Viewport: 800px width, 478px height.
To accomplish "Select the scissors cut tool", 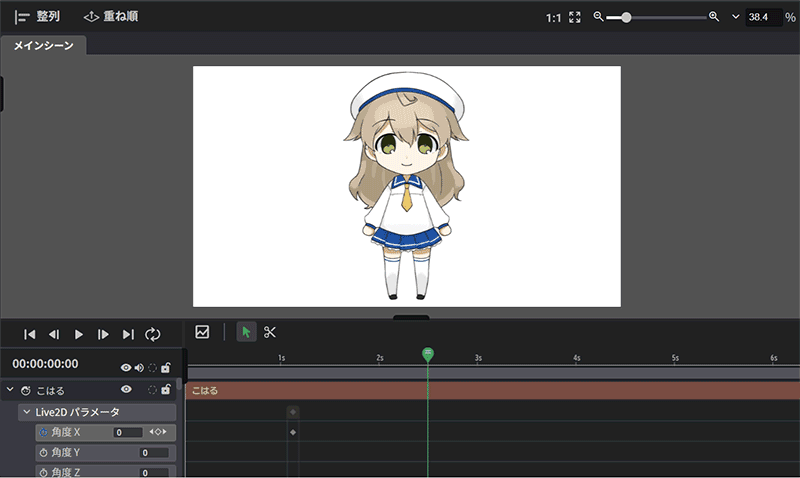I will click(270, 333).
